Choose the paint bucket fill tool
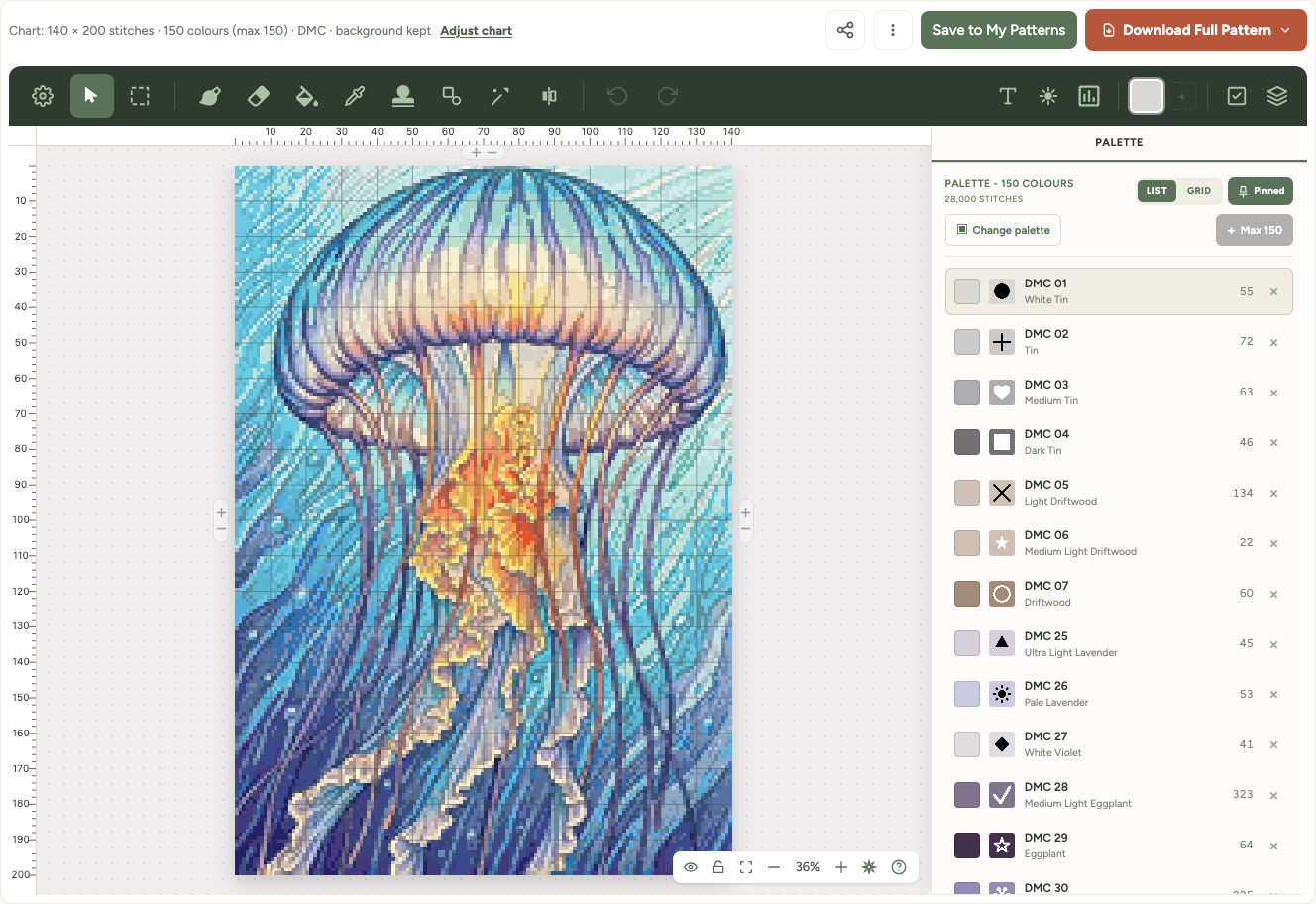1316x904 pixels. click(306, 96)
